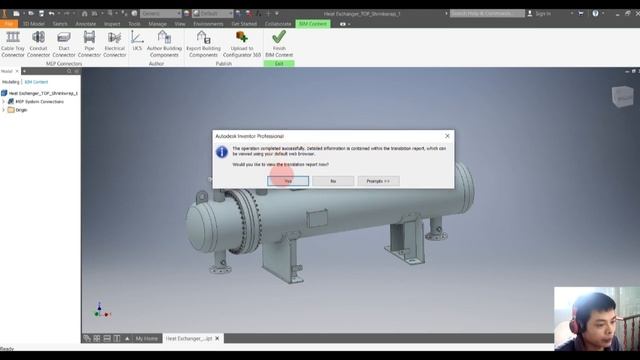640x360 pixels.
Task: Click the ViewCube in the viewport
Action: coord(622,97)
